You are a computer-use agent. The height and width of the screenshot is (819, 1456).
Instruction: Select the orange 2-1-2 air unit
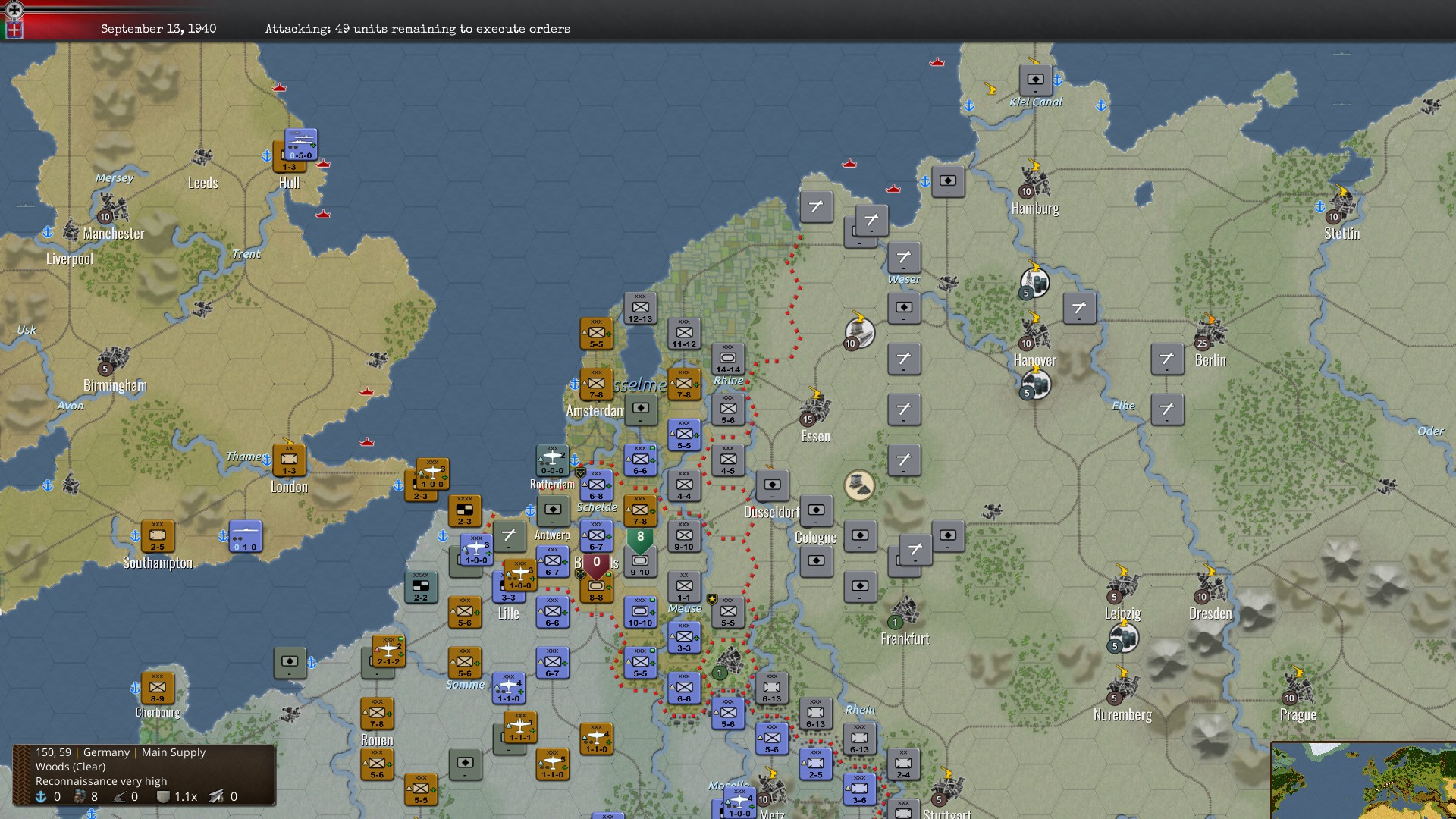pyautogui.click(x=388, y=651)
